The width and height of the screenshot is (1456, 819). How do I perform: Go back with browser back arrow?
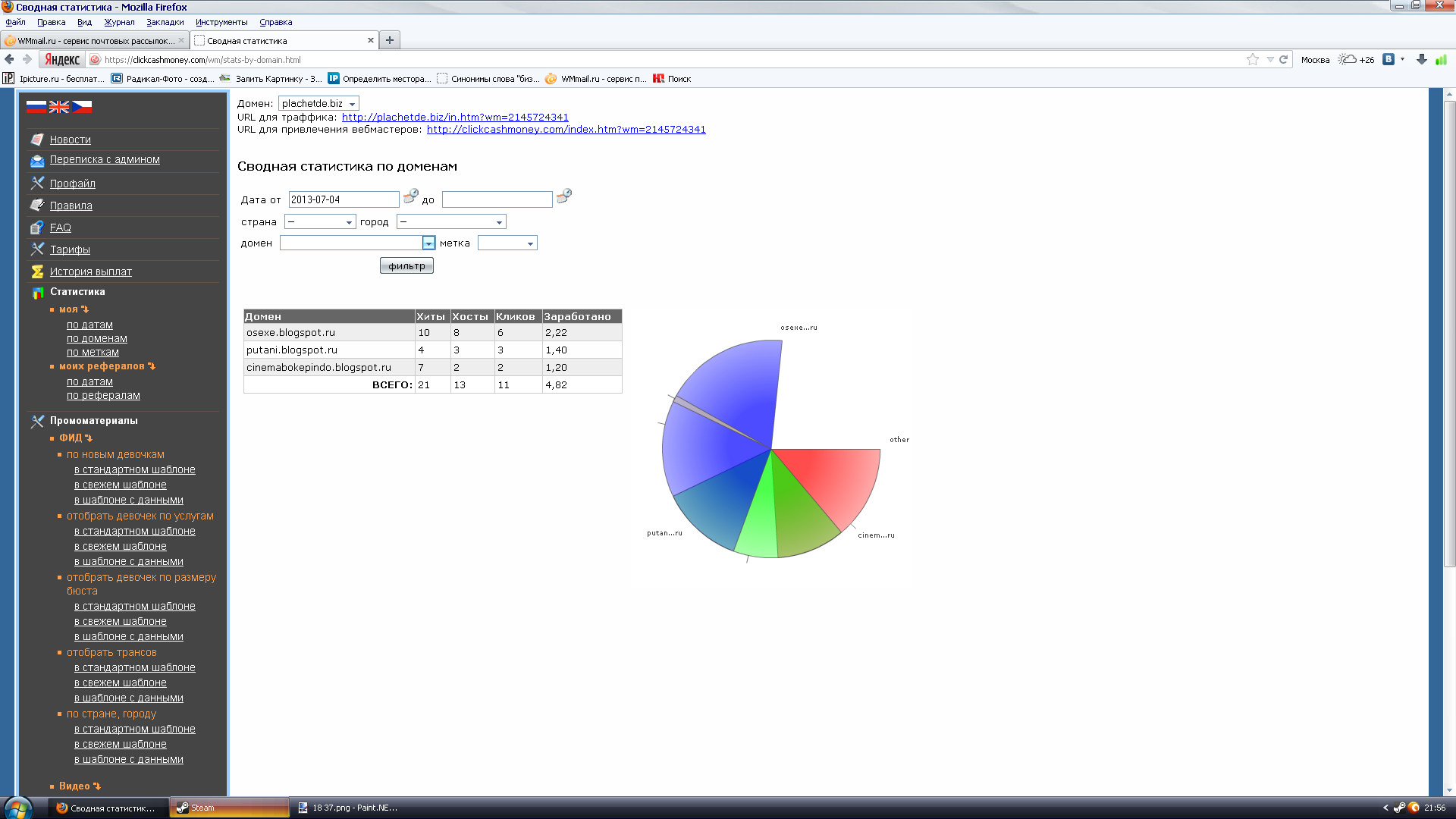pos(9,59)
